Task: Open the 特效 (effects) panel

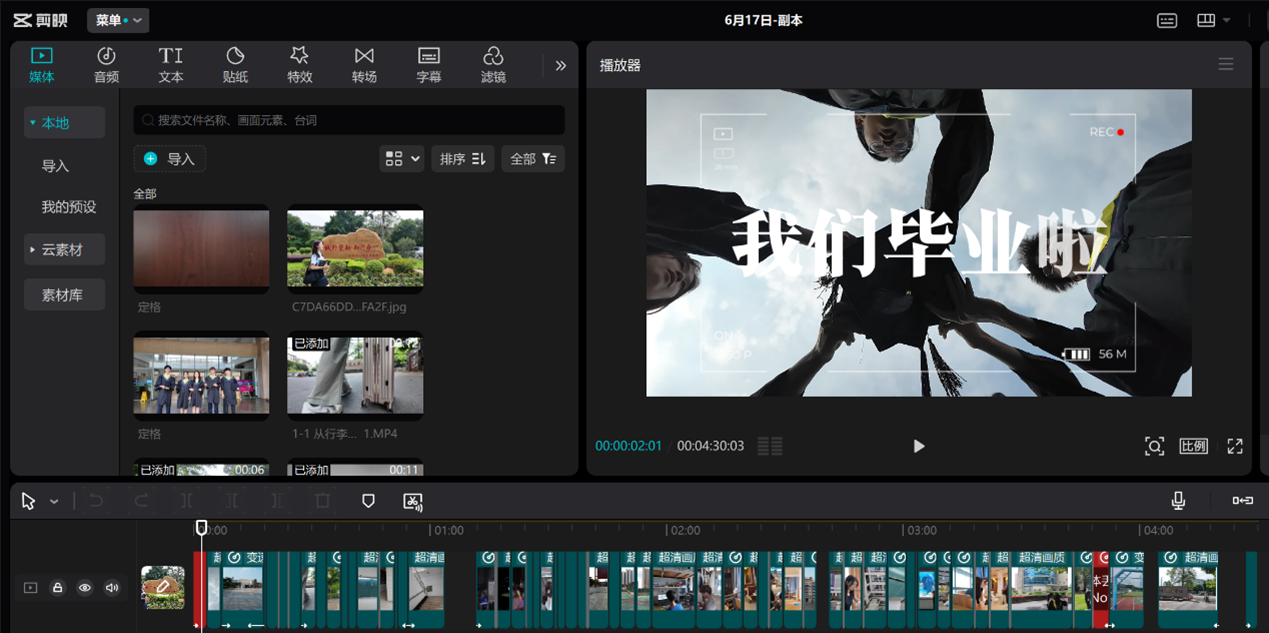Action: pos(299,64)
